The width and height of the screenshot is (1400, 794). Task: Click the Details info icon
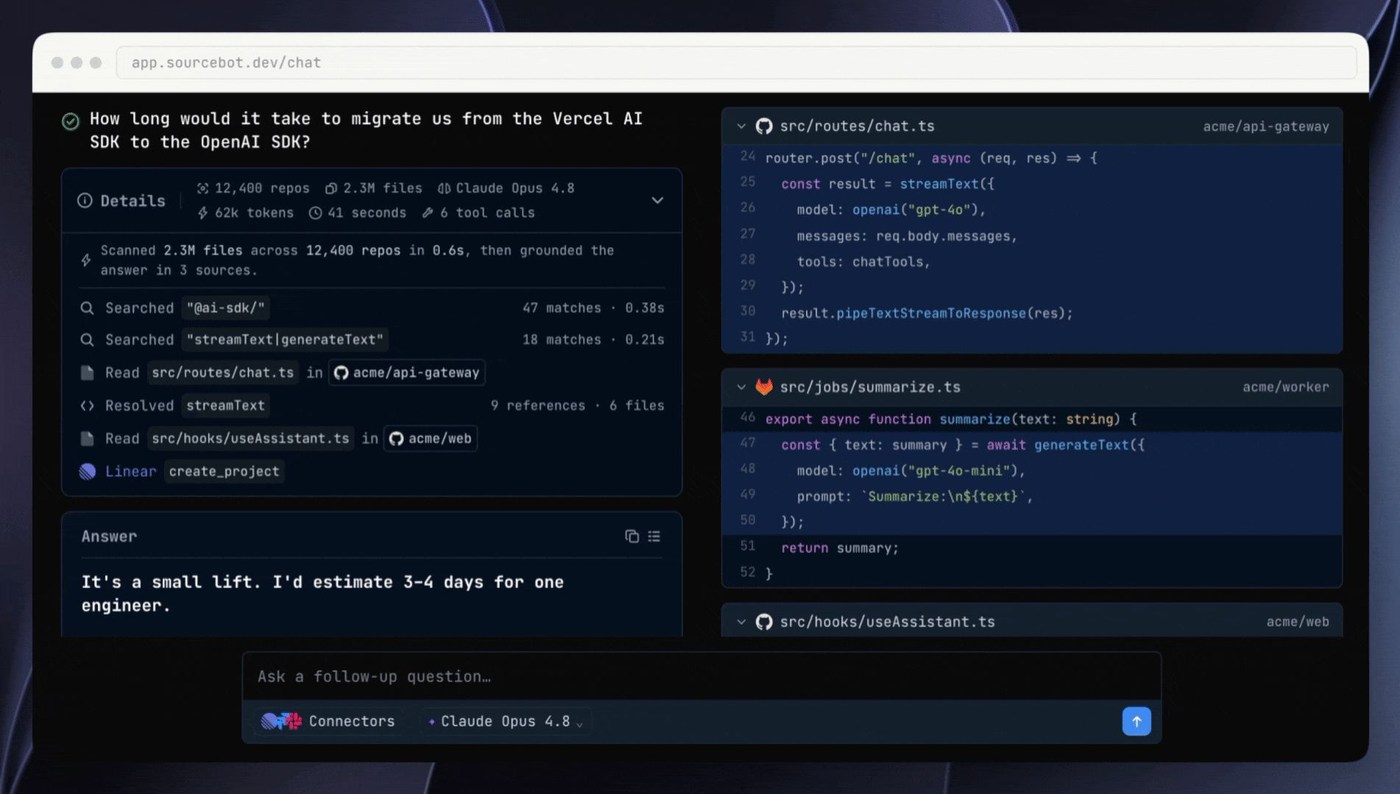(x=85, y=201)
